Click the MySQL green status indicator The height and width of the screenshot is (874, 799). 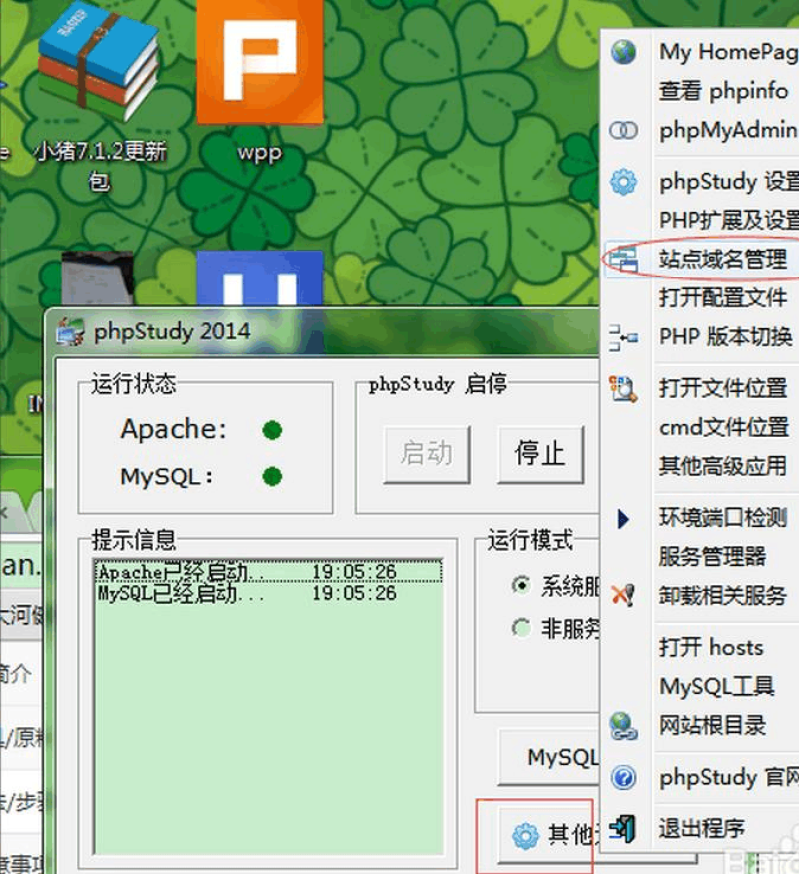click(272, 477)
